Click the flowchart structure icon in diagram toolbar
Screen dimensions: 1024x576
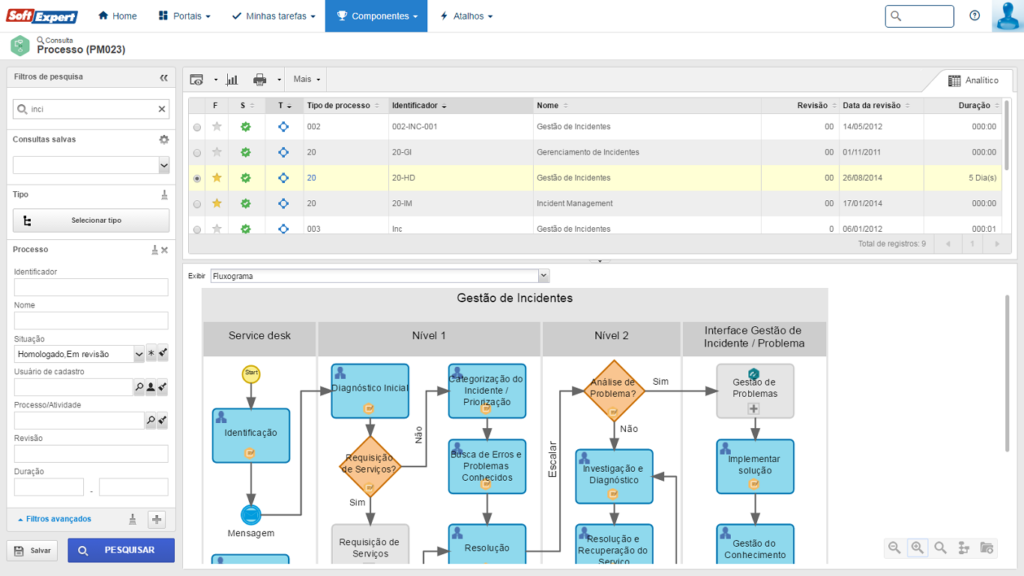click(x=964, y=547)
